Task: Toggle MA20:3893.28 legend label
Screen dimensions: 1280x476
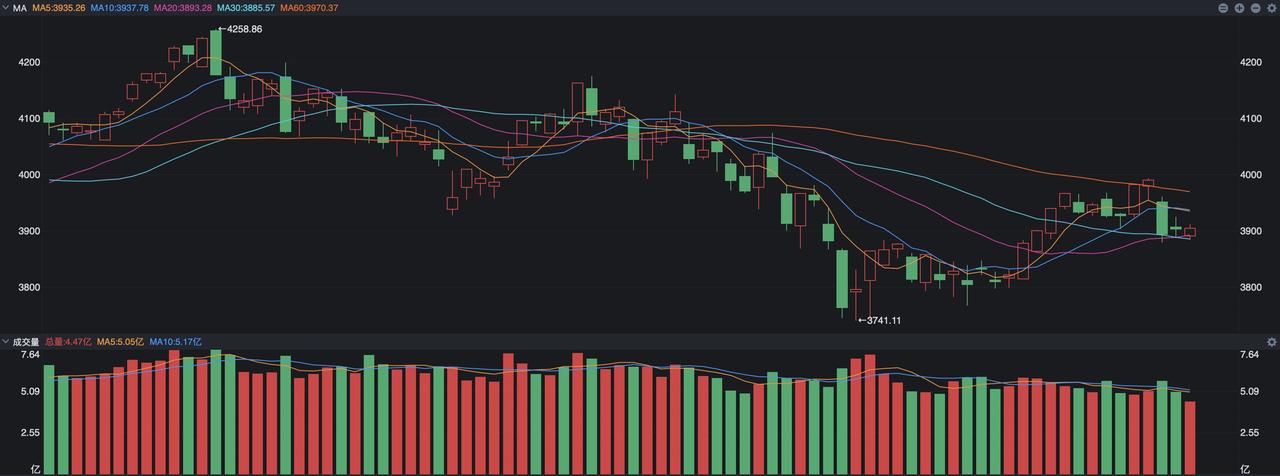Action: coord(181,8)
